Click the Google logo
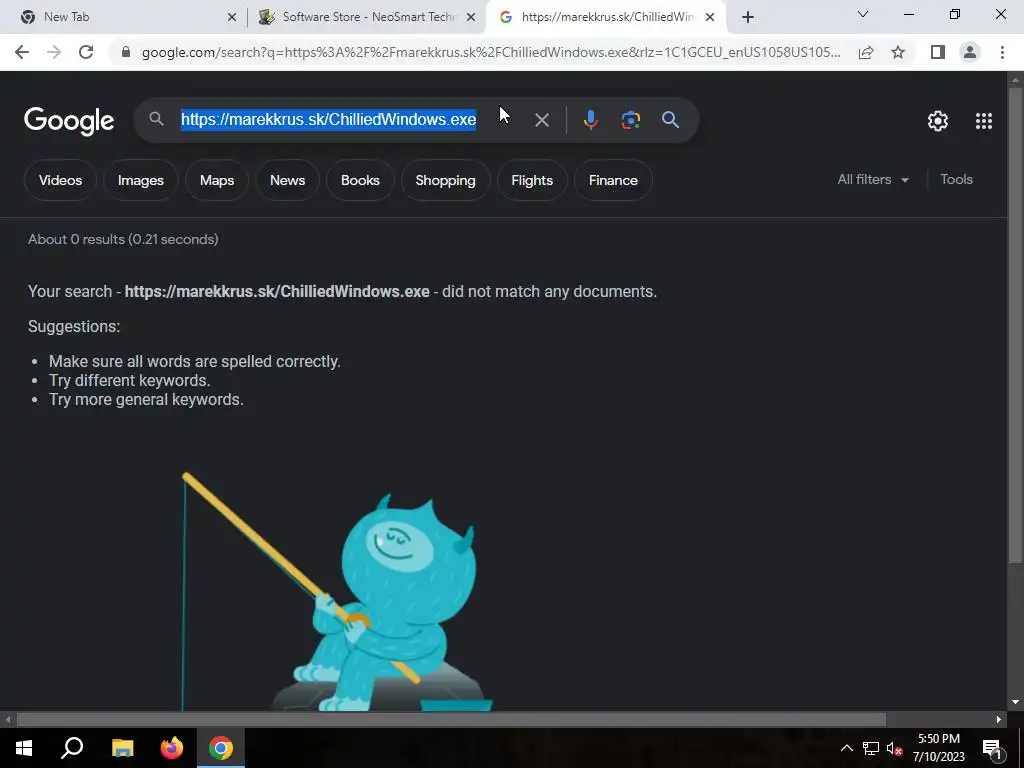This screenshot has height=768, width=1024. [x=69, y=121]
